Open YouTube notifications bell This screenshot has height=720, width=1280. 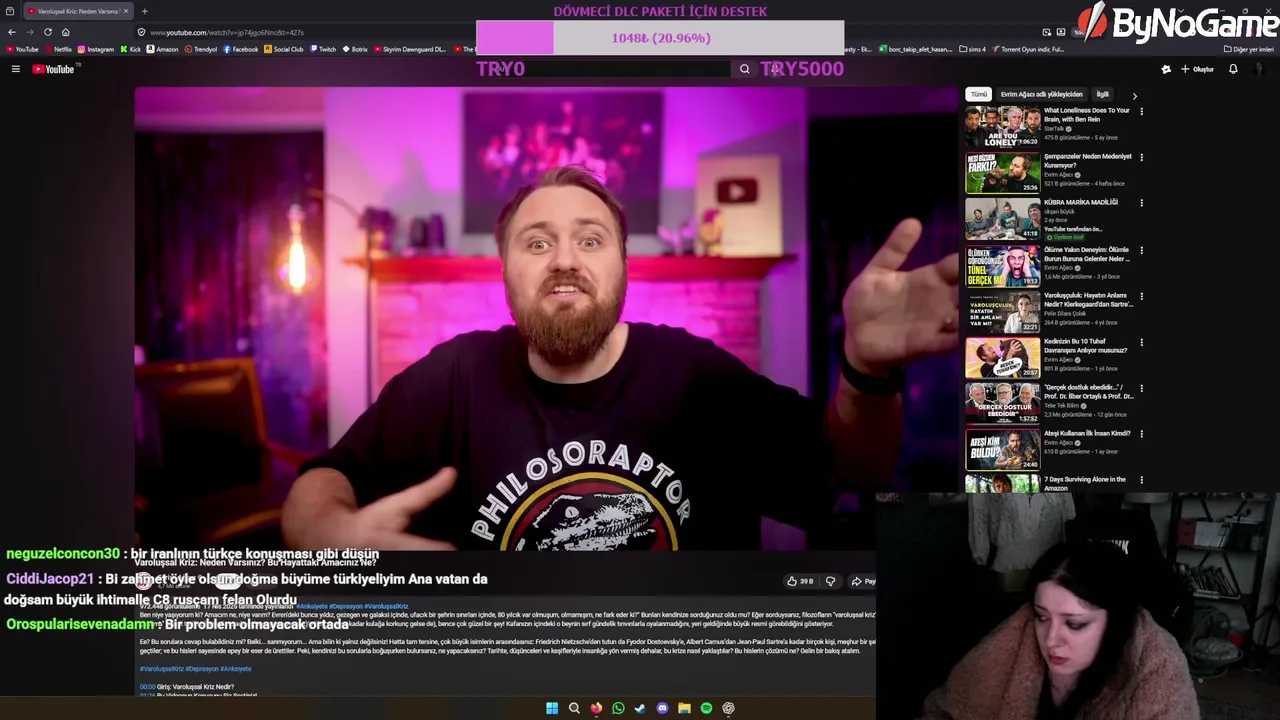pyautogui.click(x=1233, y=69)
